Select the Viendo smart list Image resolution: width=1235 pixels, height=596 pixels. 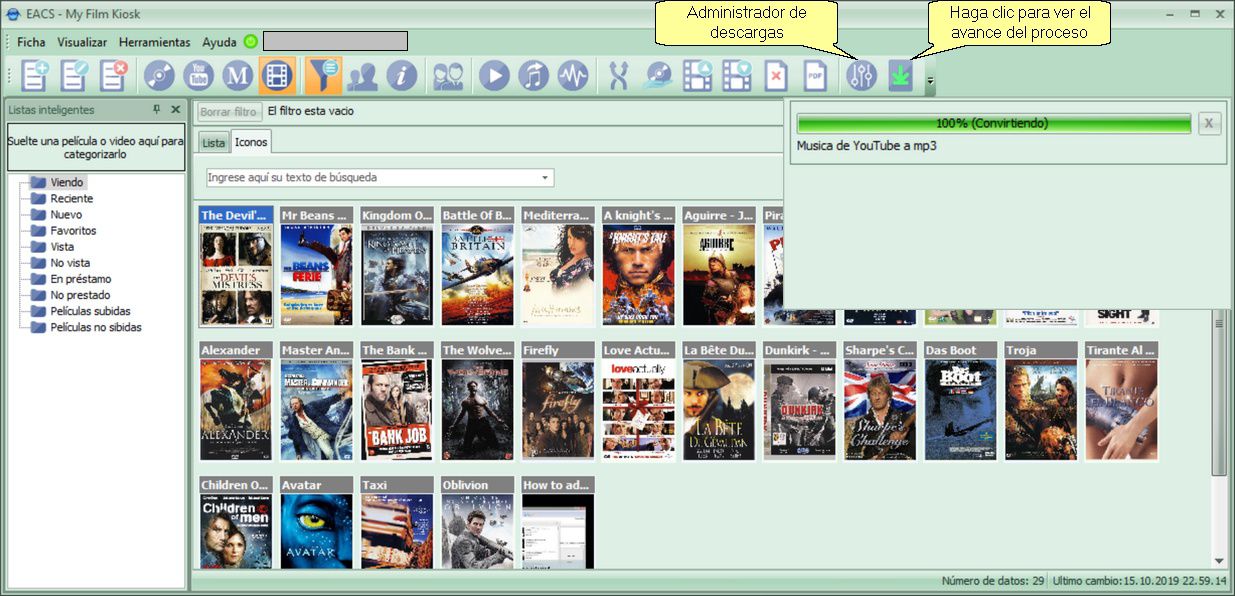pyautogui.click(x=67, y=183)
